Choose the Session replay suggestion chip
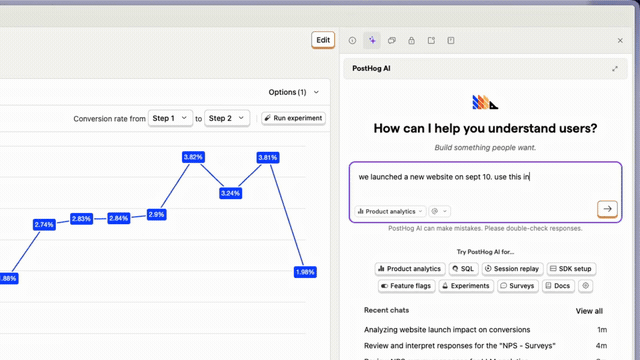 (x=512, y=269)
